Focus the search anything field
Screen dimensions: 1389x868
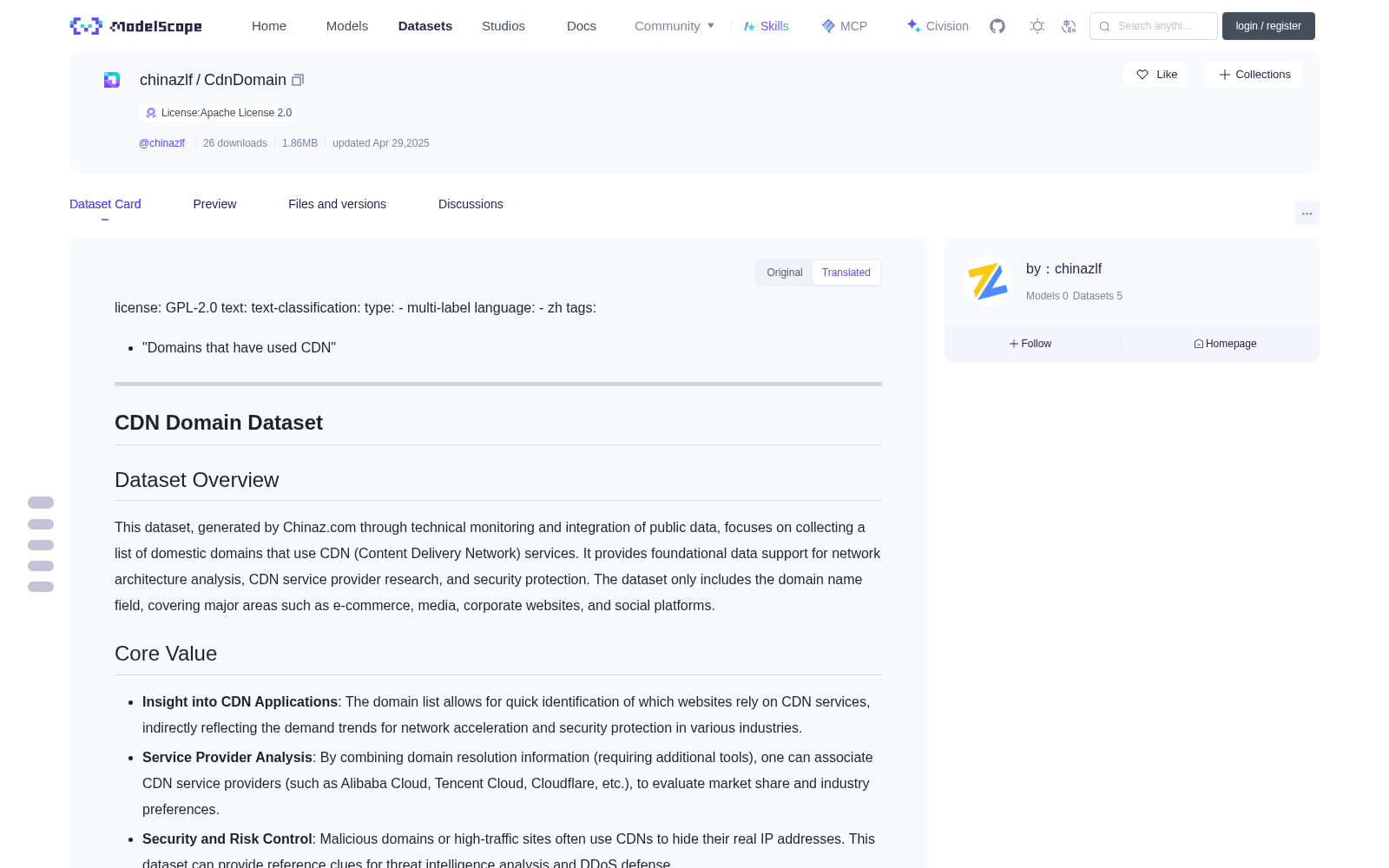point(1154,26)
